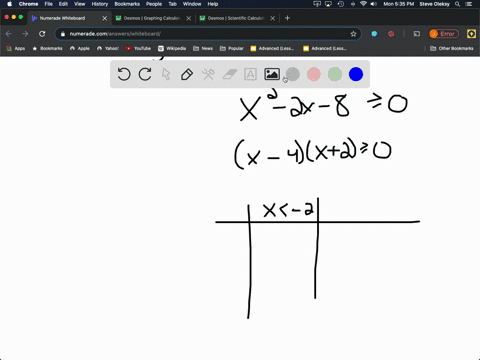This screenshot has height=360, width=480.
Task: Open the People menu
Action: coord(154,4)
